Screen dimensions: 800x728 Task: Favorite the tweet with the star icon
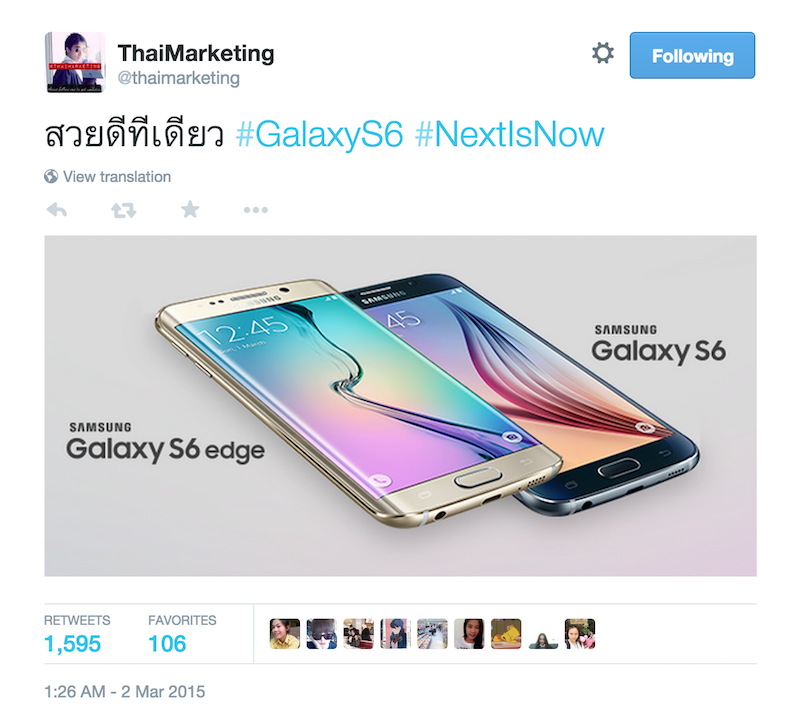pyautogui.click(x=190, y=209)
